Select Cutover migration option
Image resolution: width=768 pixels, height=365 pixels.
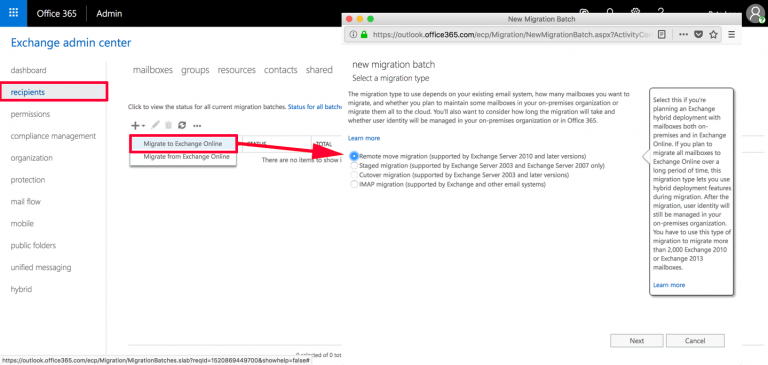click(354, 175)
